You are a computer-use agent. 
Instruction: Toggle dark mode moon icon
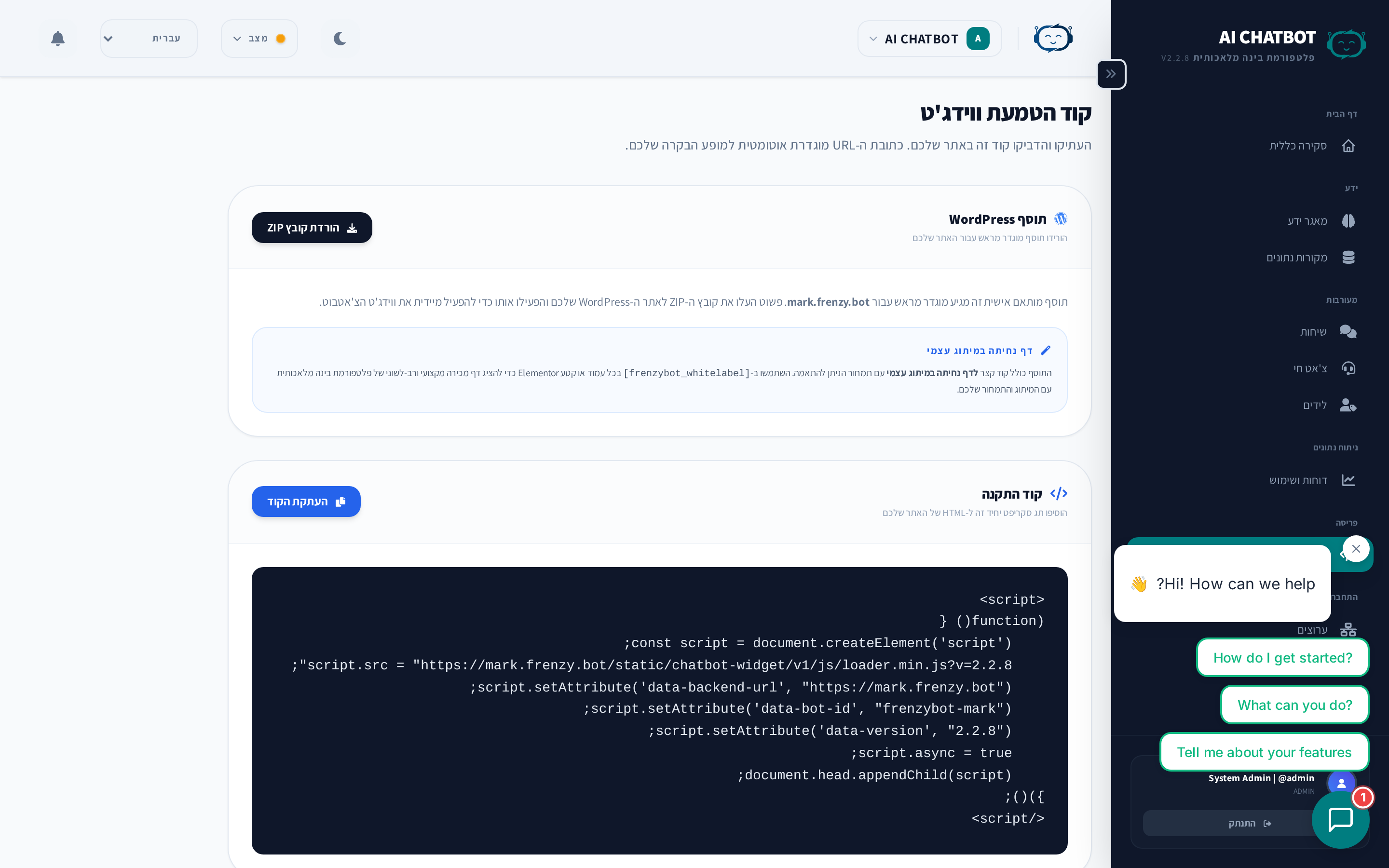point(340,39)
